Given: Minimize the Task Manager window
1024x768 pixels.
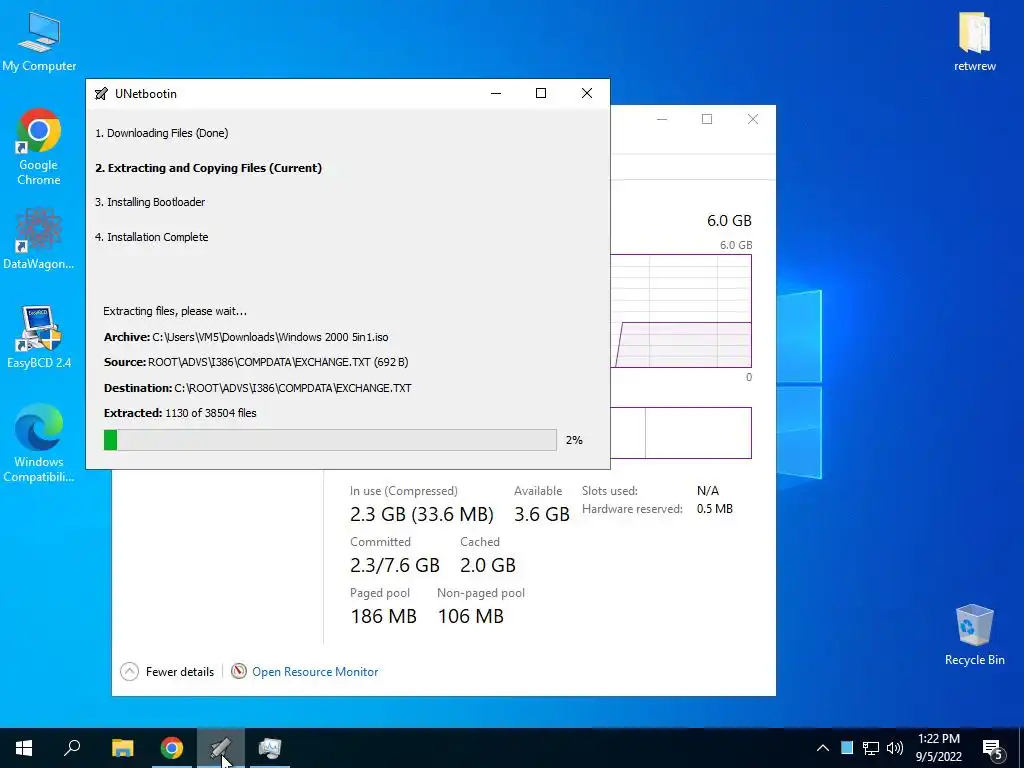Looking at the screenshot, I should click(662, 119).
